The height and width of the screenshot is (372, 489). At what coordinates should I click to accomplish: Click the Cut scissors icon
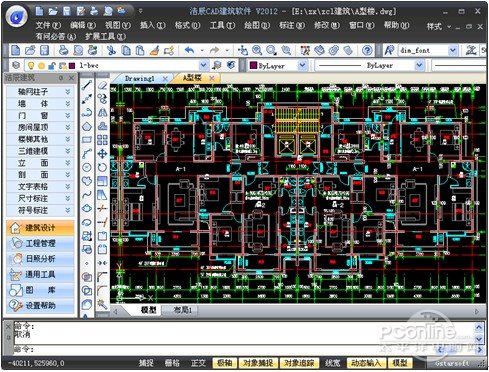tap(111, 50)
